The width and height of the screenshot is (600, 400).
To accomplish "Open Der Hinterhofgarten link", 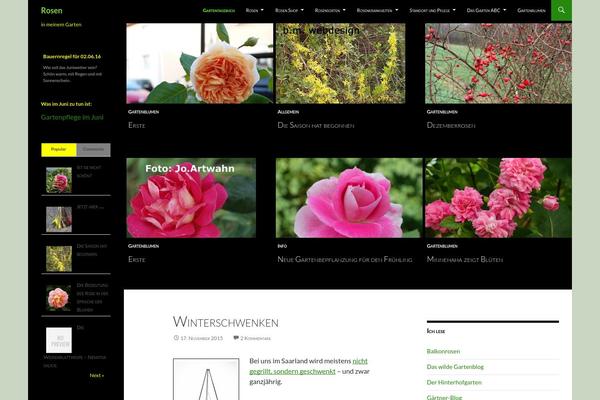I will [x=454, y=382].
